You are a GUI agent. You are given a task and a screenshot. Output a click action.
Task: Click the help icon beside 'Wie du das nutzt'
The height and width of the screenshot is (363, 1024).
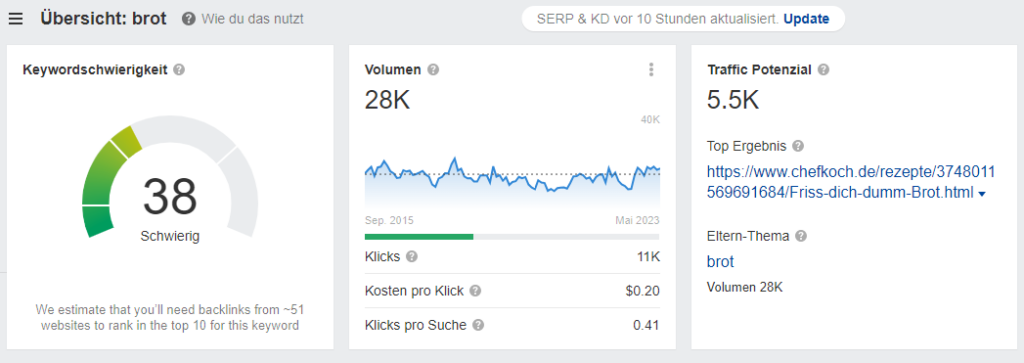pyautogui.click(x=189, y=19)
